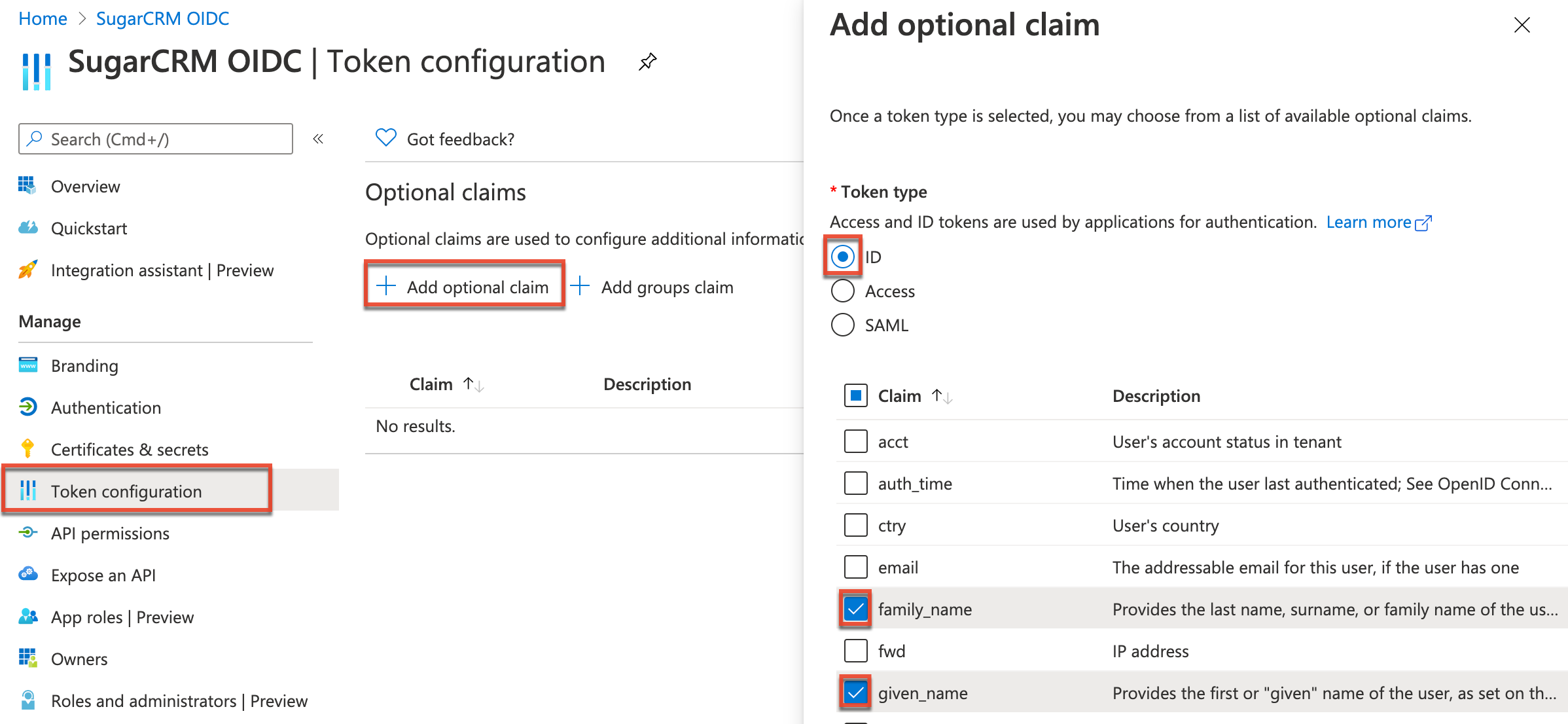Click the Owners icon in sidebar
This screenshot has width=1568, height=724.
pos(27,659)
